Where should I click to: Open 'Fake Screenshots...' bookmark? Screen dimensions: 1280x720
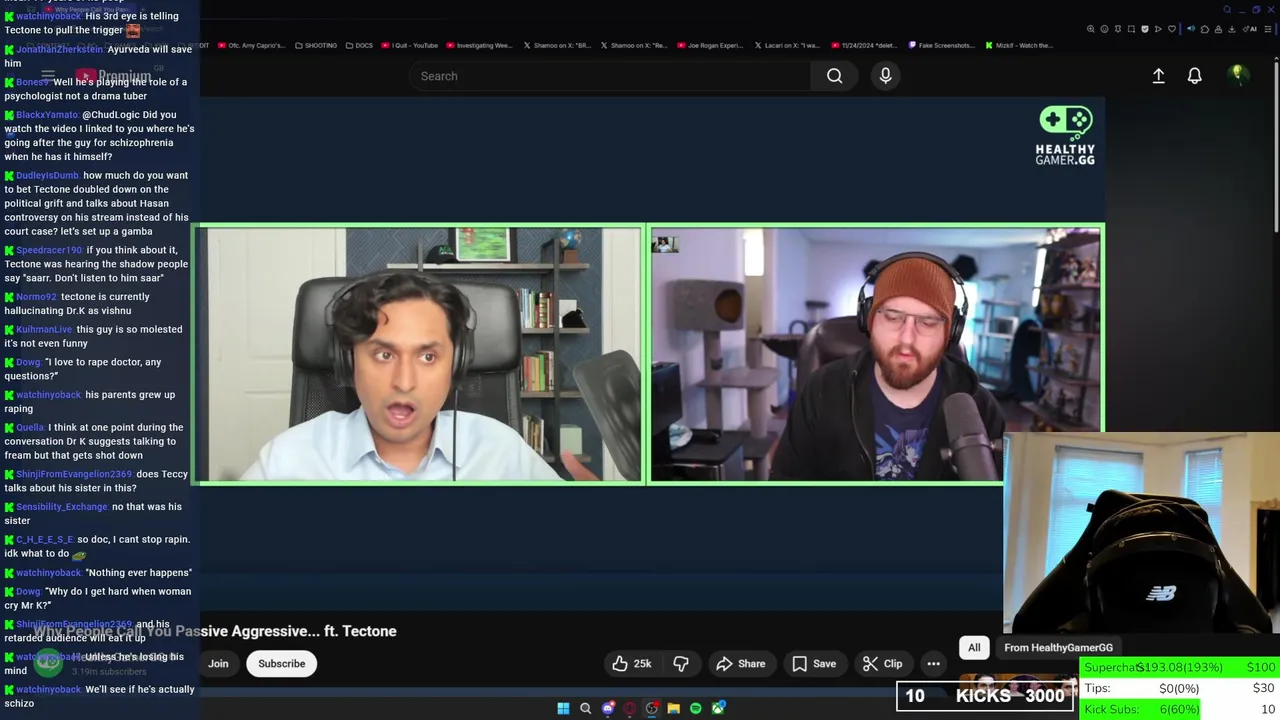pos(941,45)
